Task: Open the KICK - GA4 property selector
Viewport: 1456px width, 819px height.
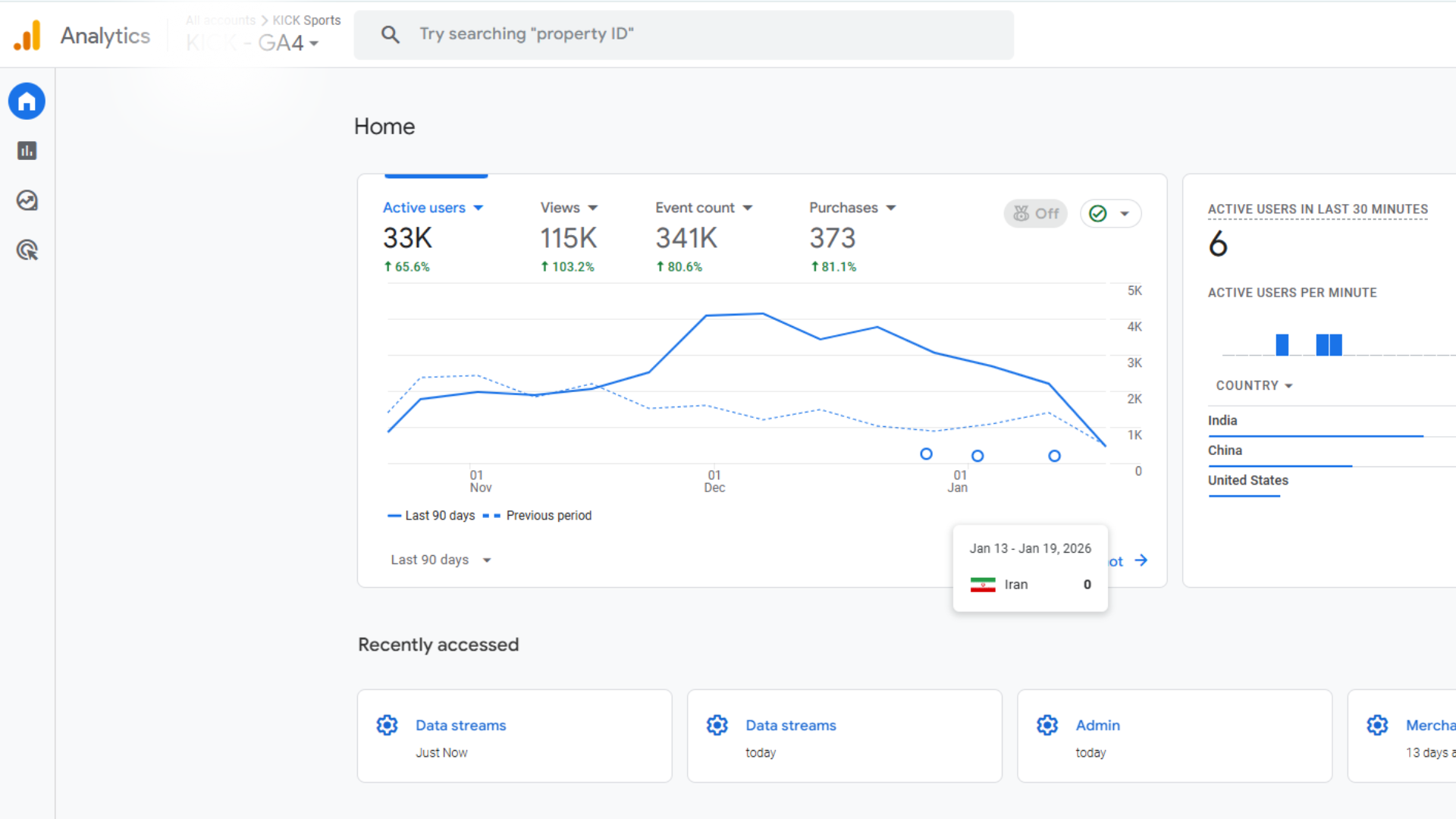Action: 253,43
